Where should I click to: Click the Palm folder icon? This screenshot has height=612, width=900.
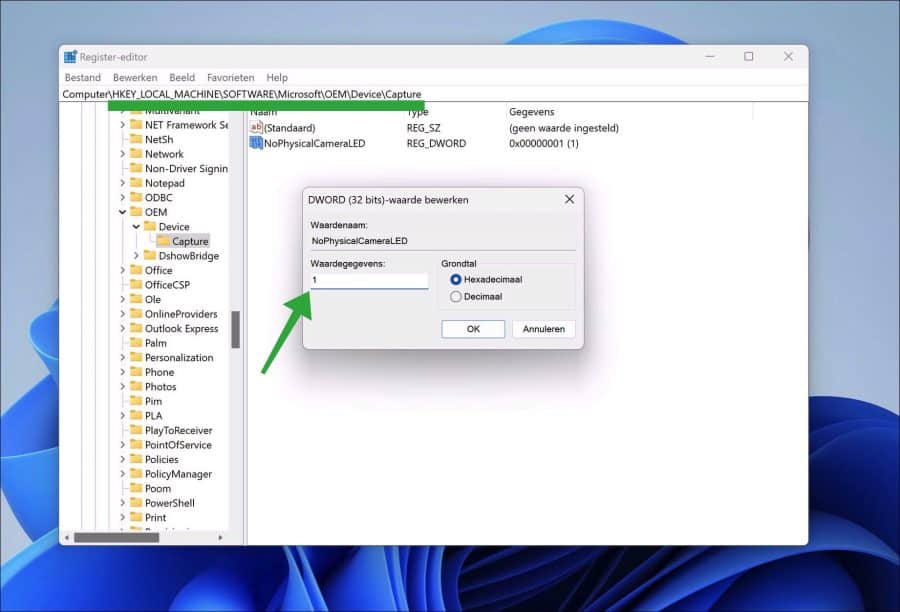click(136, 343)
